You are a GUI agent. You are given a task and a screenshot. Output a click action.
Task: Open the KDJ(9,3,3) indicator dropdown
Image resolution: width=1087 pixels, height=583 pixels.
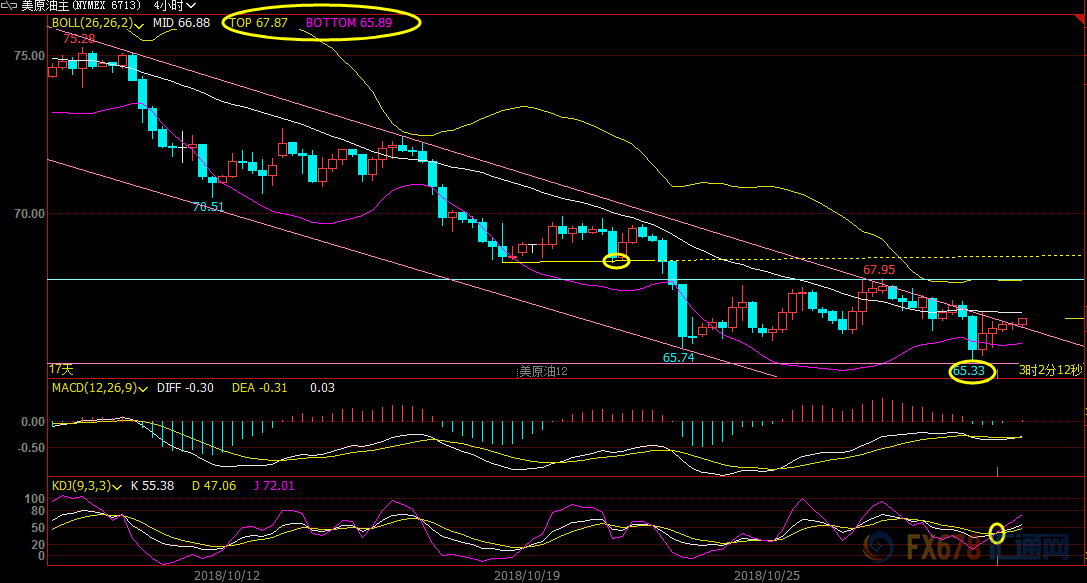[118, 486]
